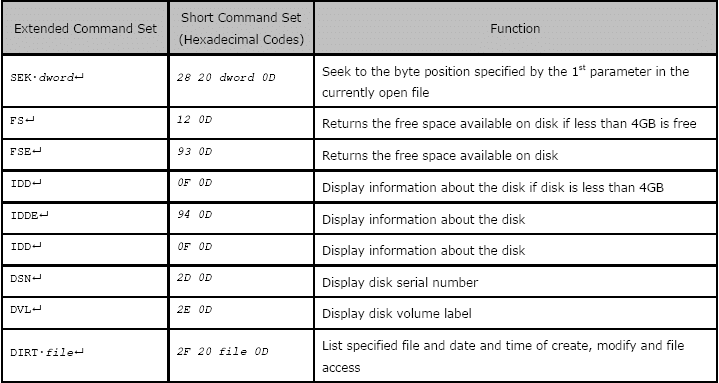Viewport: 719px width, 383px height.
Task: Click the Short Command Set header cell
Action: pos(241,28)
